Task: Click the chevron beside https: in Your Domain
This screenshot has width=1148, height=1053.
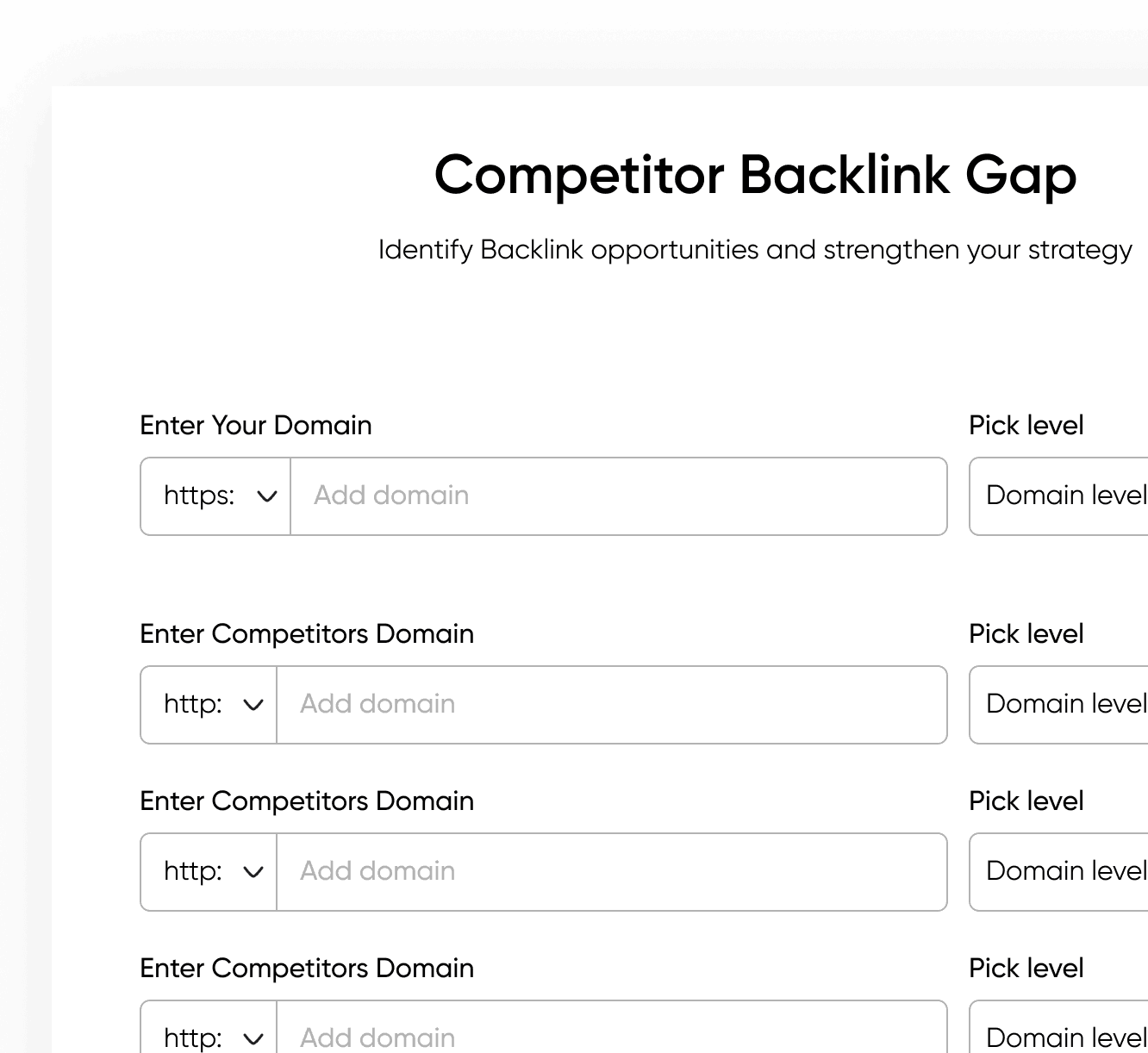Action: tap(267, 496)
